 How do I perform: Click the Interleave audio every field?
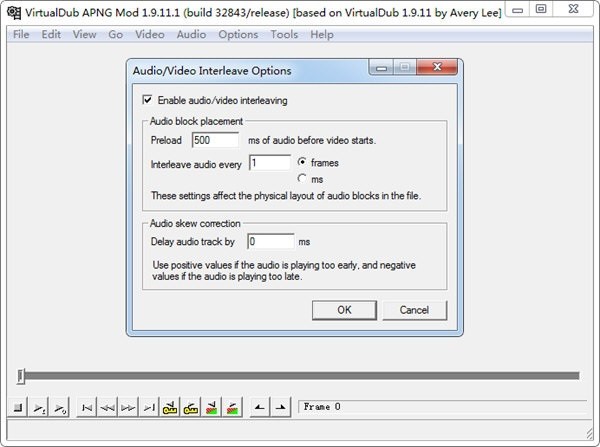point(270,163)
